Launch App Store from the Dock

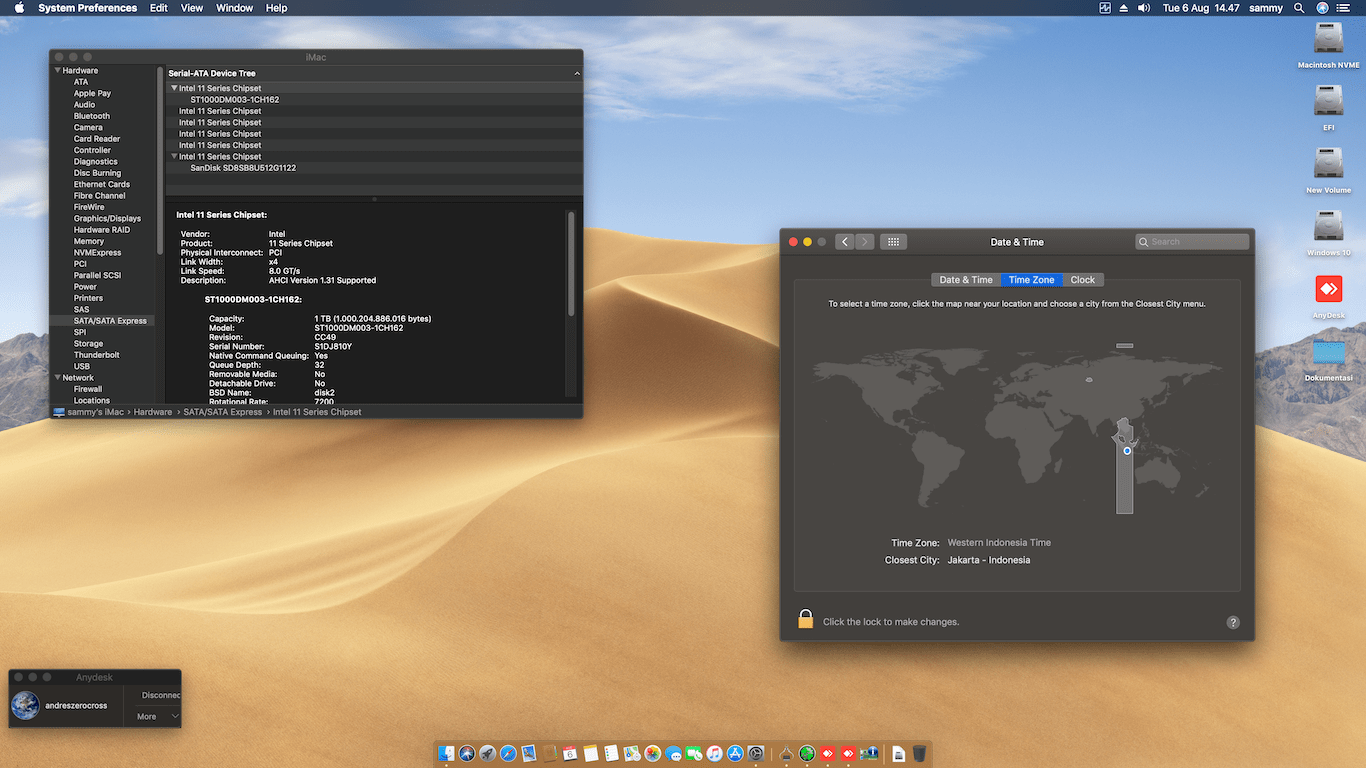click(x=735, y=753)
